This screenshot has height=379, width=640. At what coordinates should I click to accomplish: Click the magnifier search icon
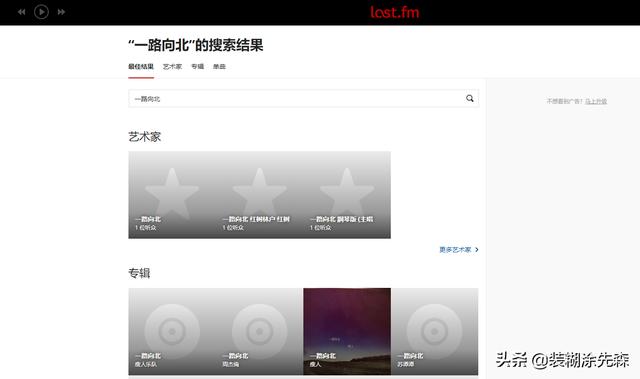click(470, 98)
